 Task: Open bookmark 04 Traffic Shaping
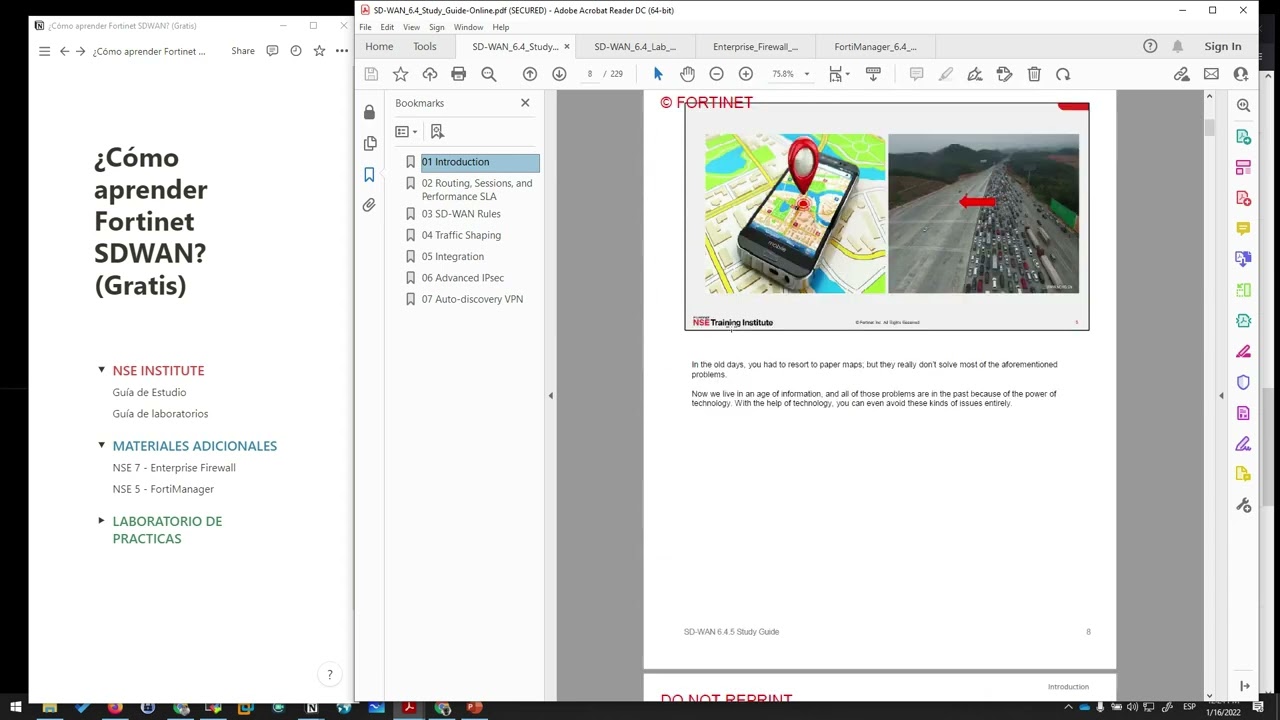pyautogui.click(x=461, y=235)
